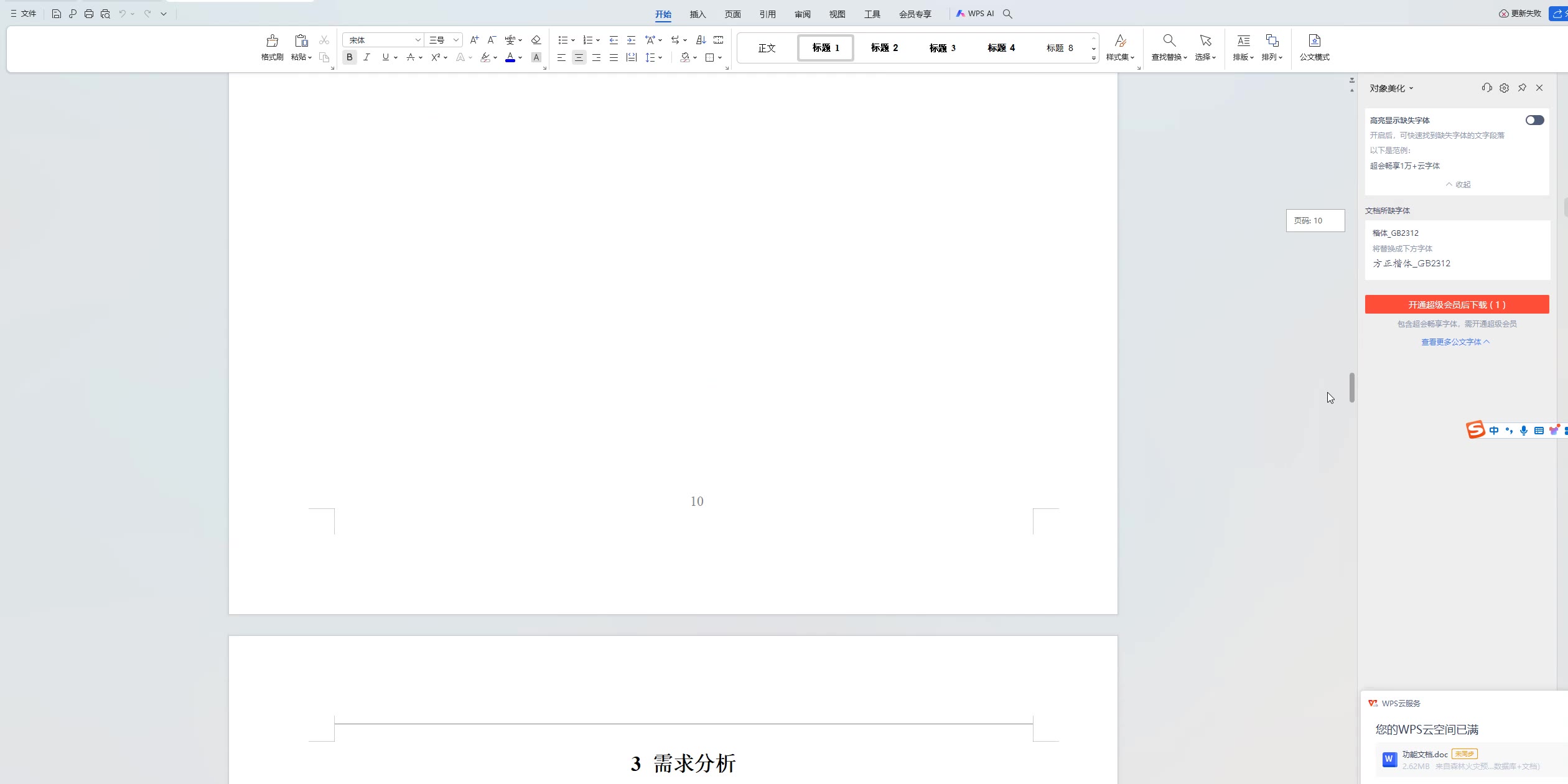Toggle bold formatting button

coord(350,57)
